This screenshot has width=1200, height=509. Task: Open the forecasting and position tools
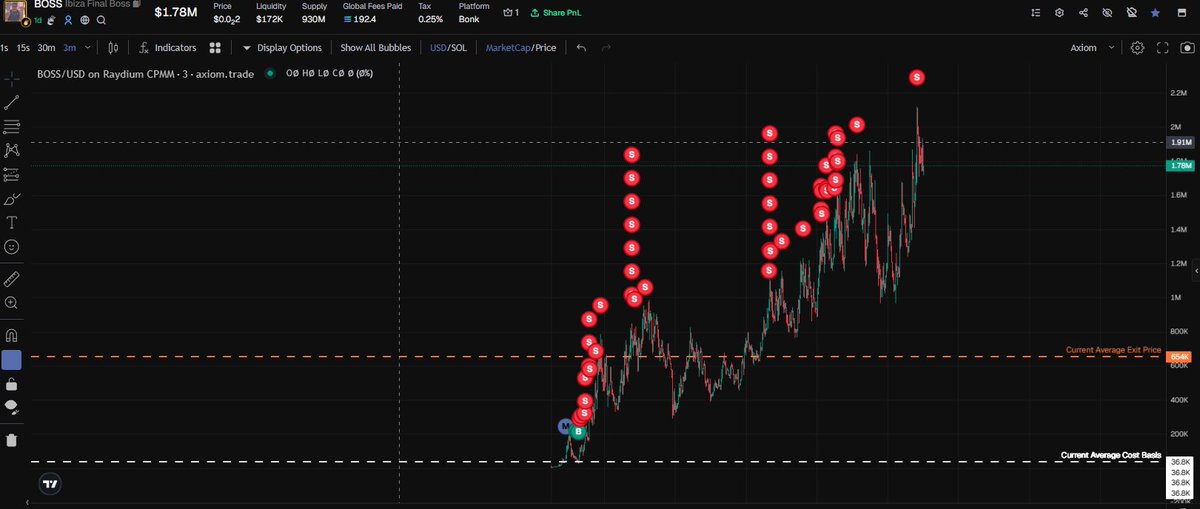click(12, 174)
